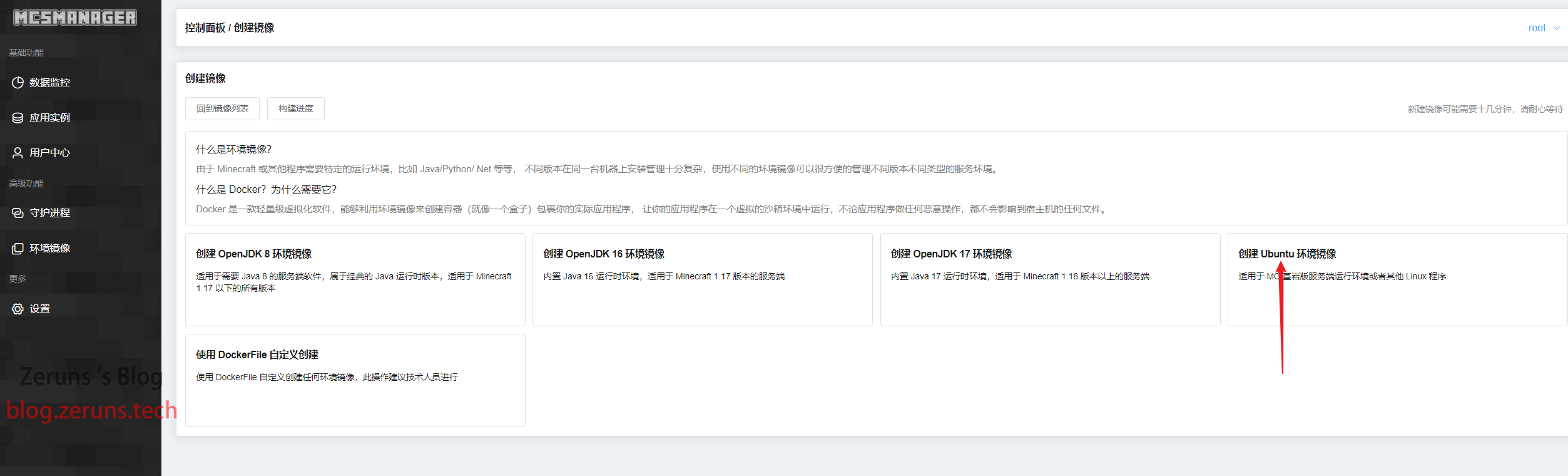Click the 更多 section label
The width and height of the screenshot is (1568, 476).
[18, 279]
